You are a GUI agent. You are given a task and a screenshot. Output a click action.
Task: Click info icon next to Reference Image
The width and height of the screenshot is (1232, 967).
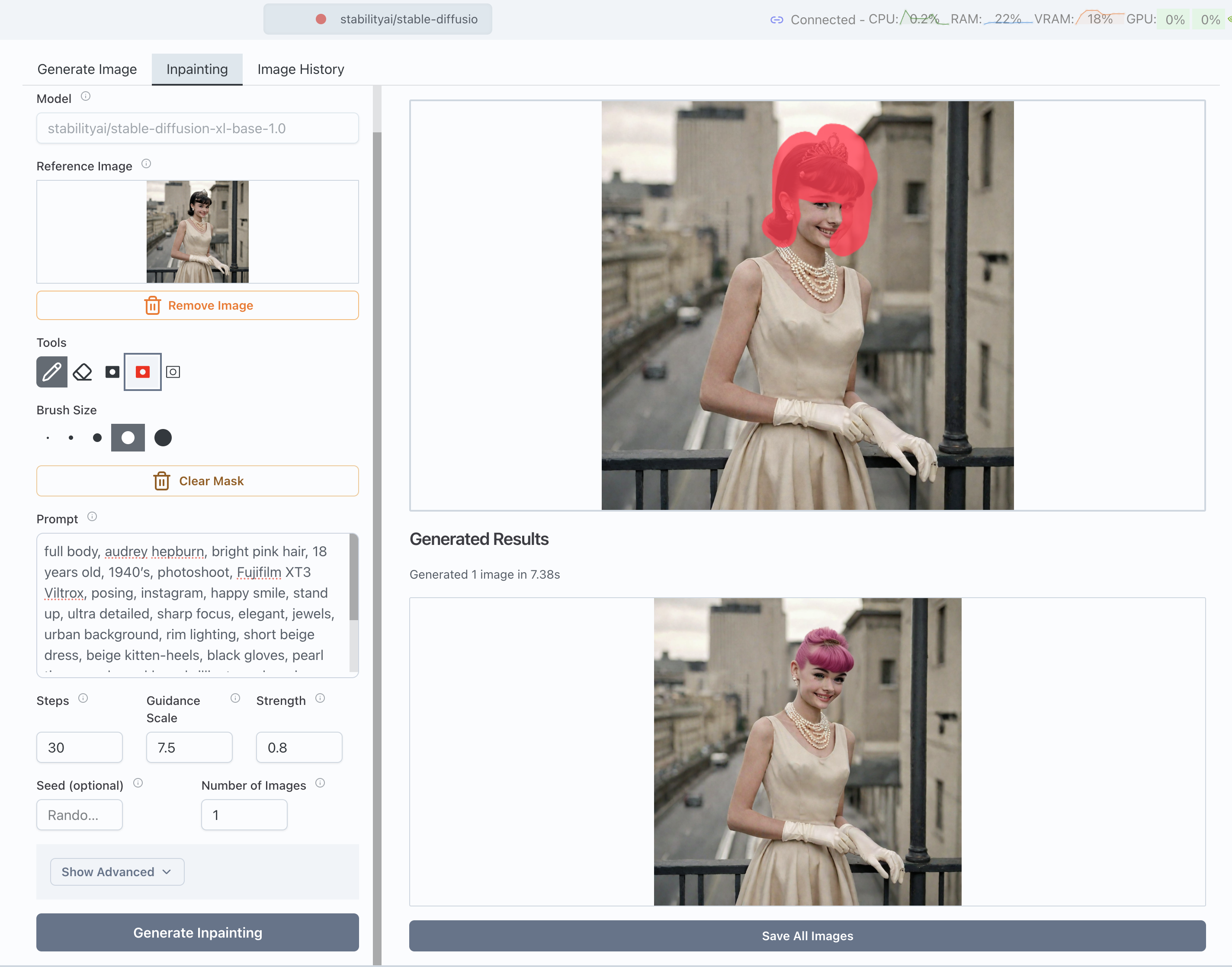(146, 164)
